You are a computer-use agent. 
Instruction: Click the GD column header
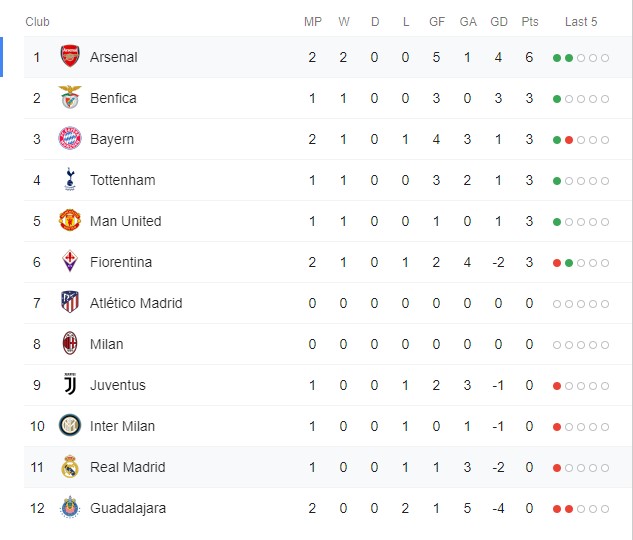point(499,22)
